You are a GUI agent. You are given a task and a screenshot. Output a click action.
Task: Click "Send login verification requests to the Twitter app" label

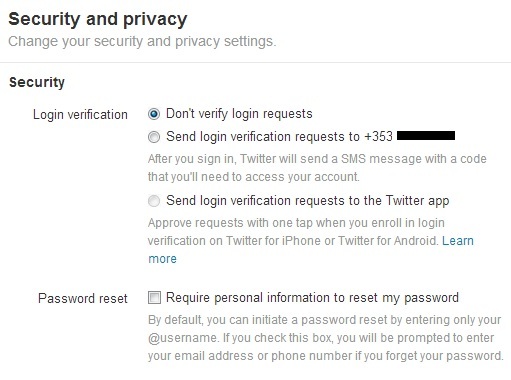tap(308, 201)
